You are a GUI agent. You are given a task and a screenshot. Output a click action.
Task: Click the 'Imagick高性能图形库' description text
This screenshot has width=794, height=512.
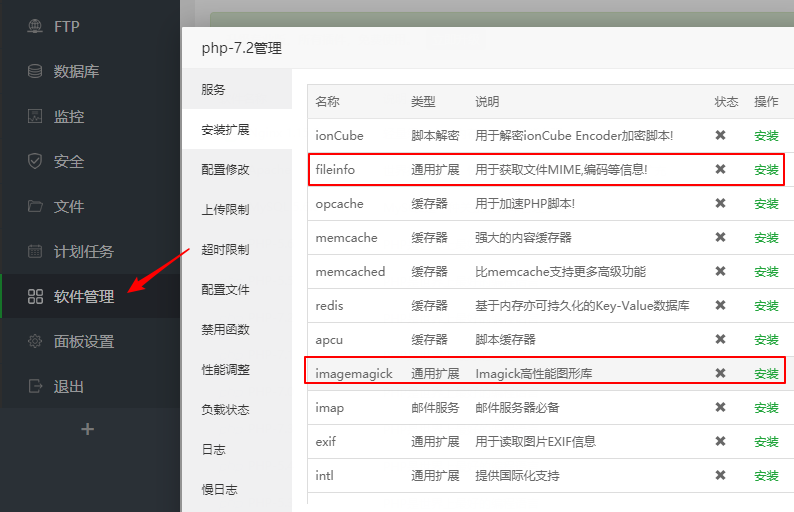pyautogui.click(x=534, y=374)
